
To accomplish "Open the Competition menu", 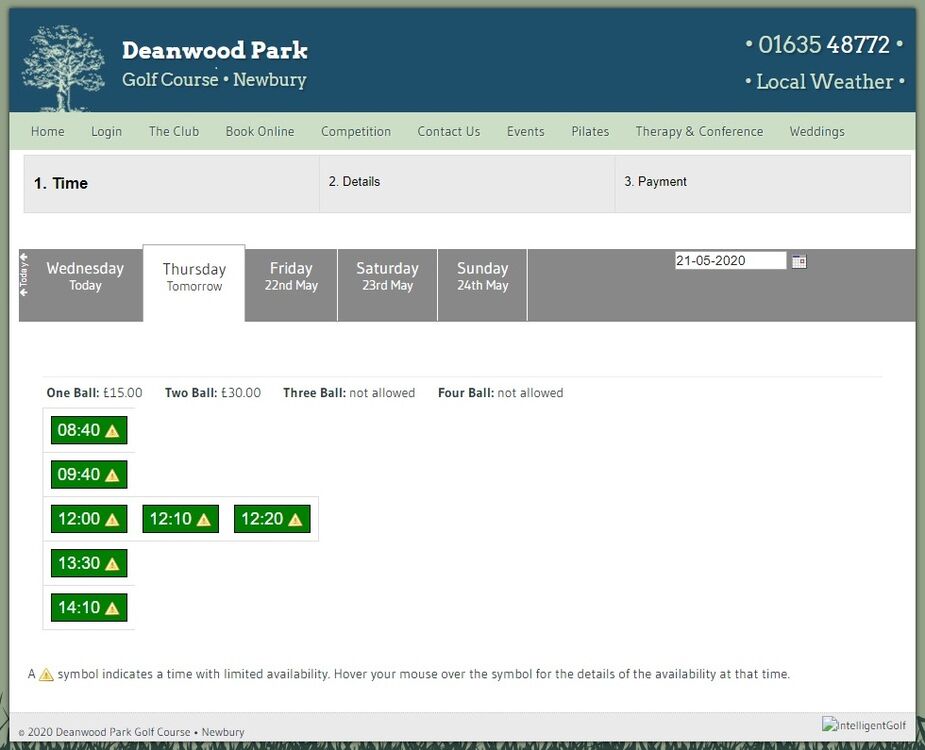I will point(356,131).
